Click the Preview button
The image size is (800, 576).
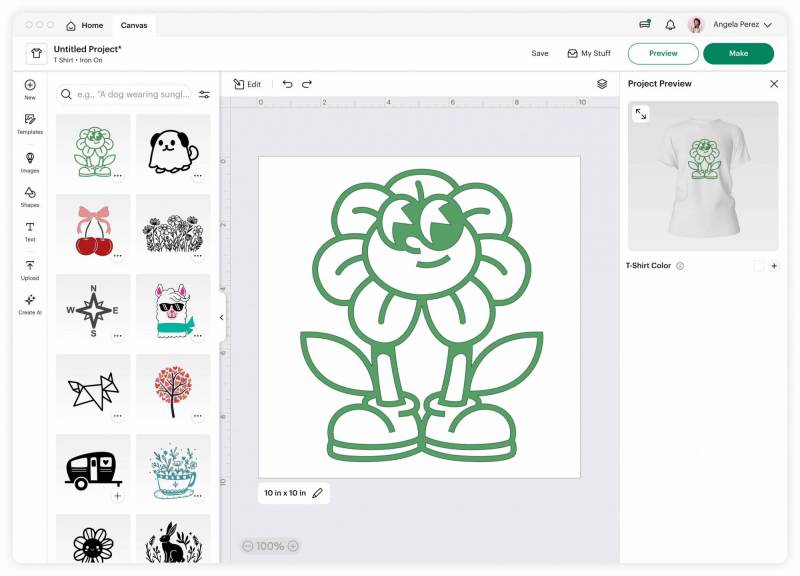663,54
